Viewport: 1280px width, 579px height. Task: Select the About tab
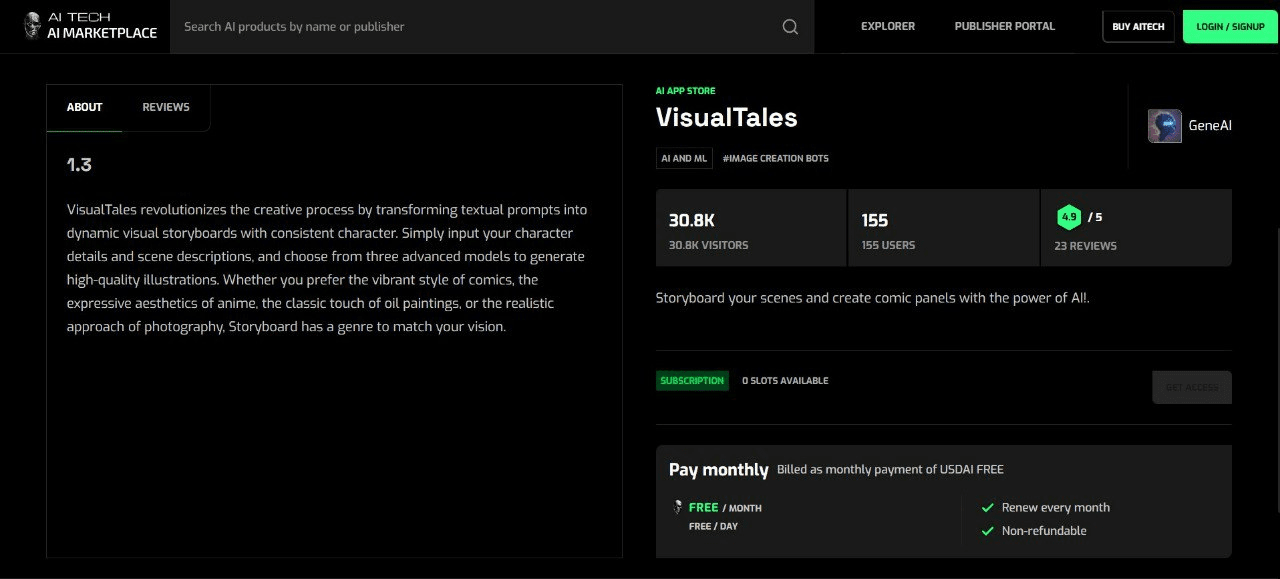click(x=85, y=107)
